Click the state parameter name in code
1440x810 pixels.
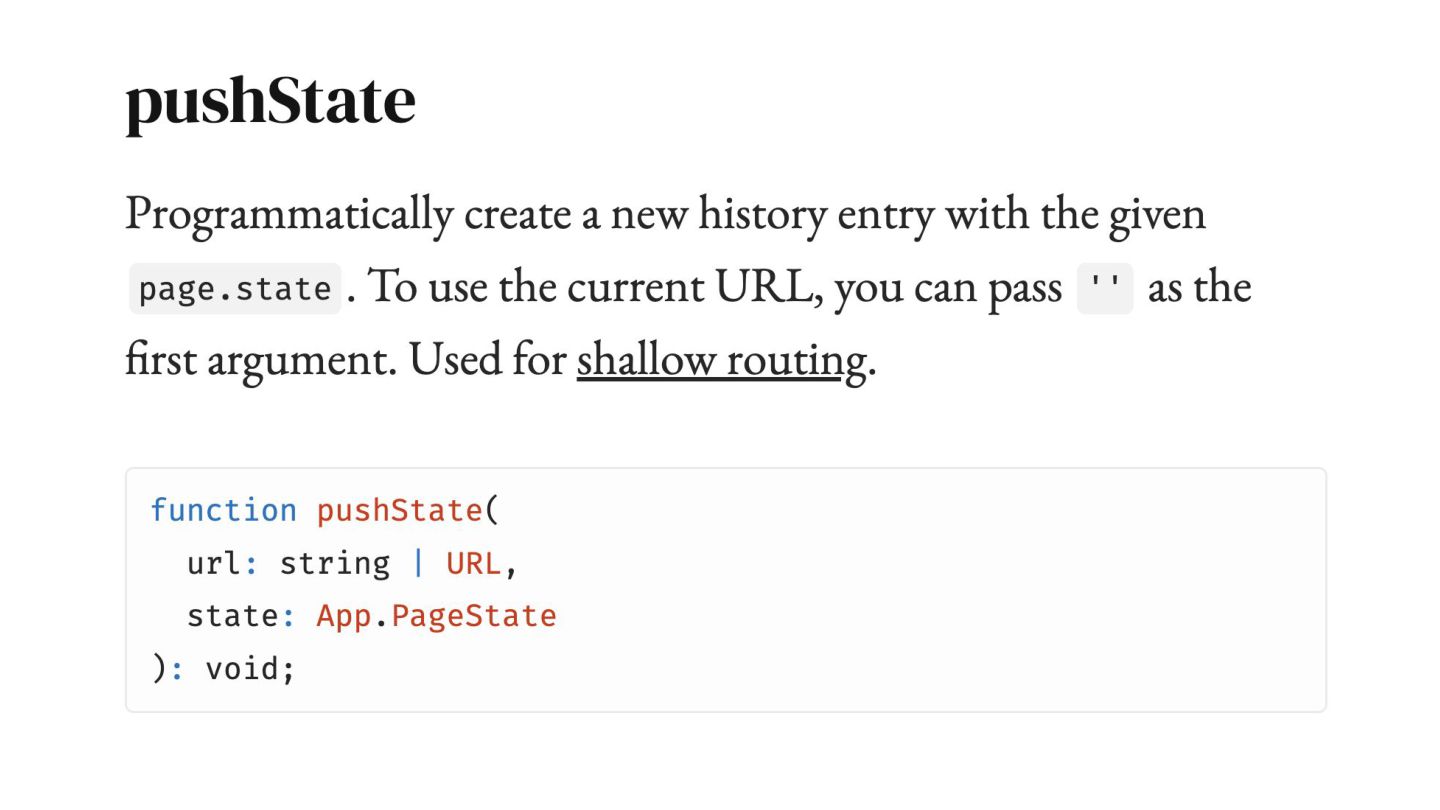[x=234, y=615]
